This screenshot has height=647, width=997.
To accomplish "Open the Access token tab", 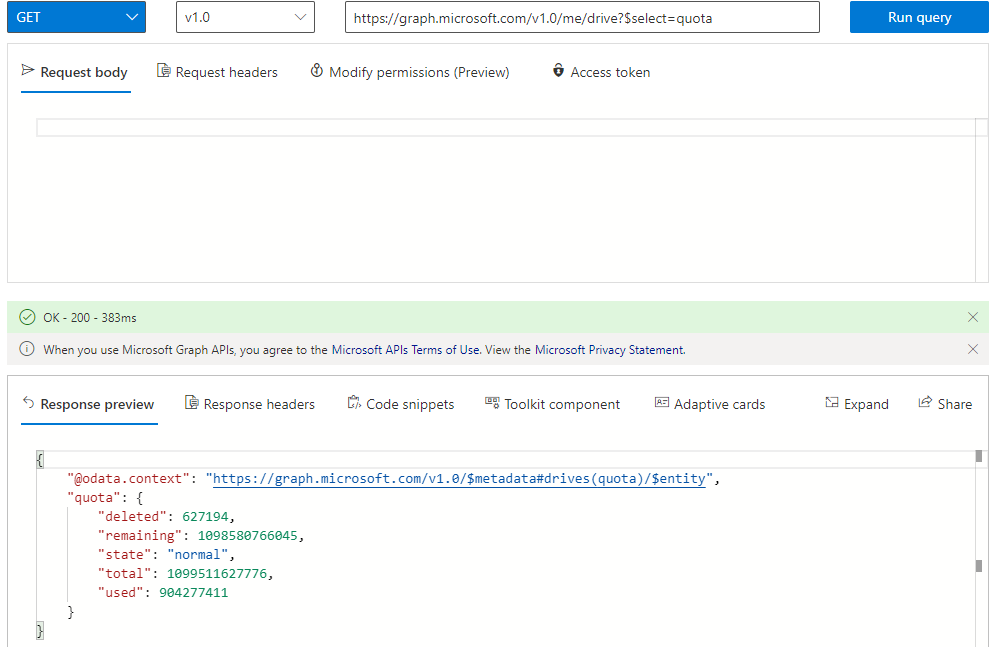I will [601, 72].
